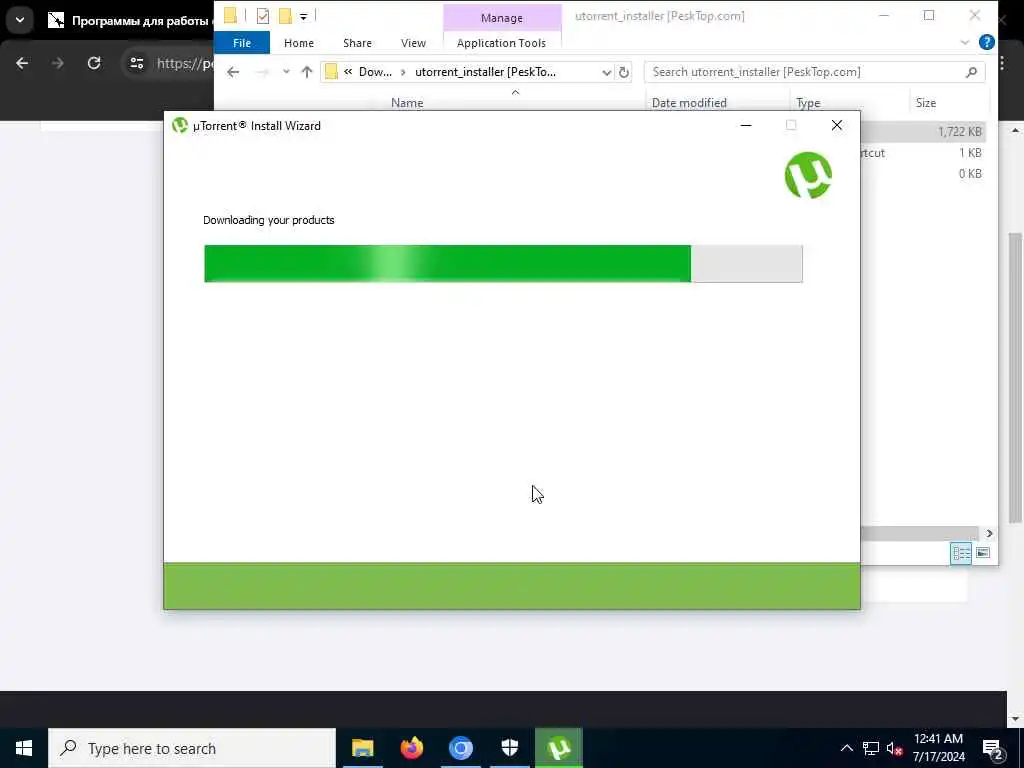Click the download progress bar
Screen dimensions: 1024x768
tap(503, 264)
